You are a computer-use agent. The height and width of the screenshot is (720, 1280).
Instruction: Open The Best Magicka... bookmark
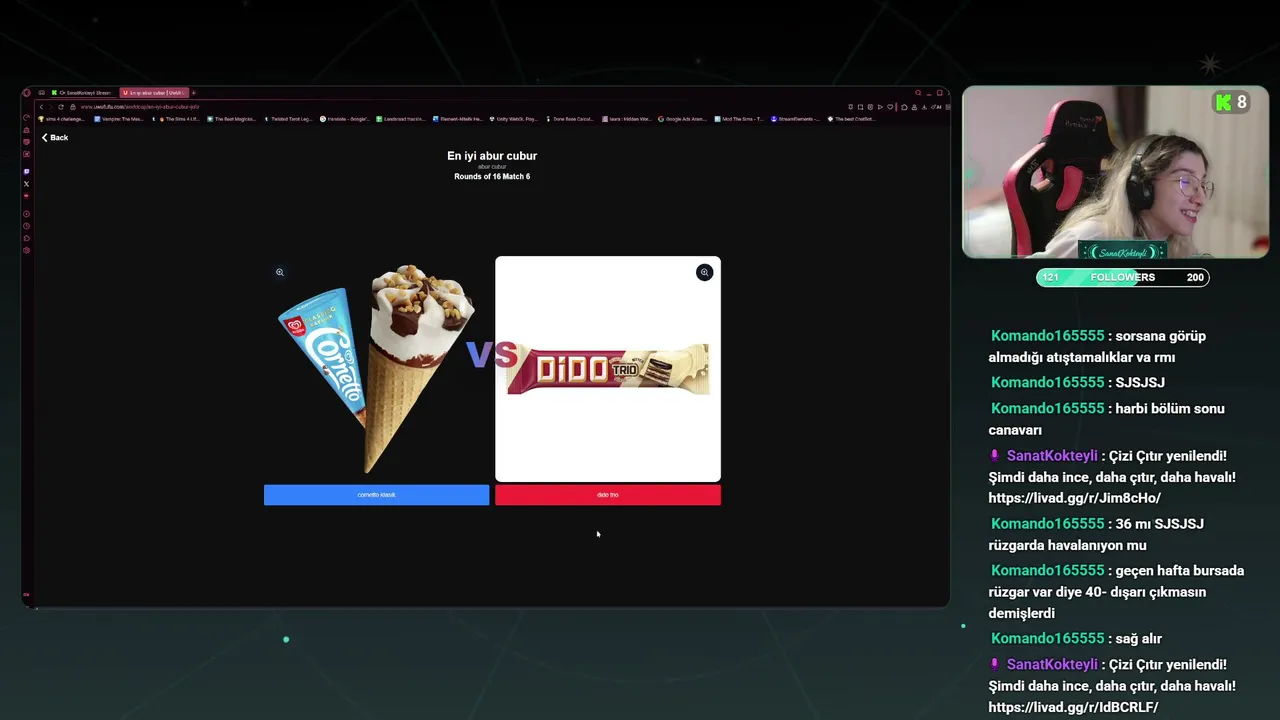tap(231, 119)
